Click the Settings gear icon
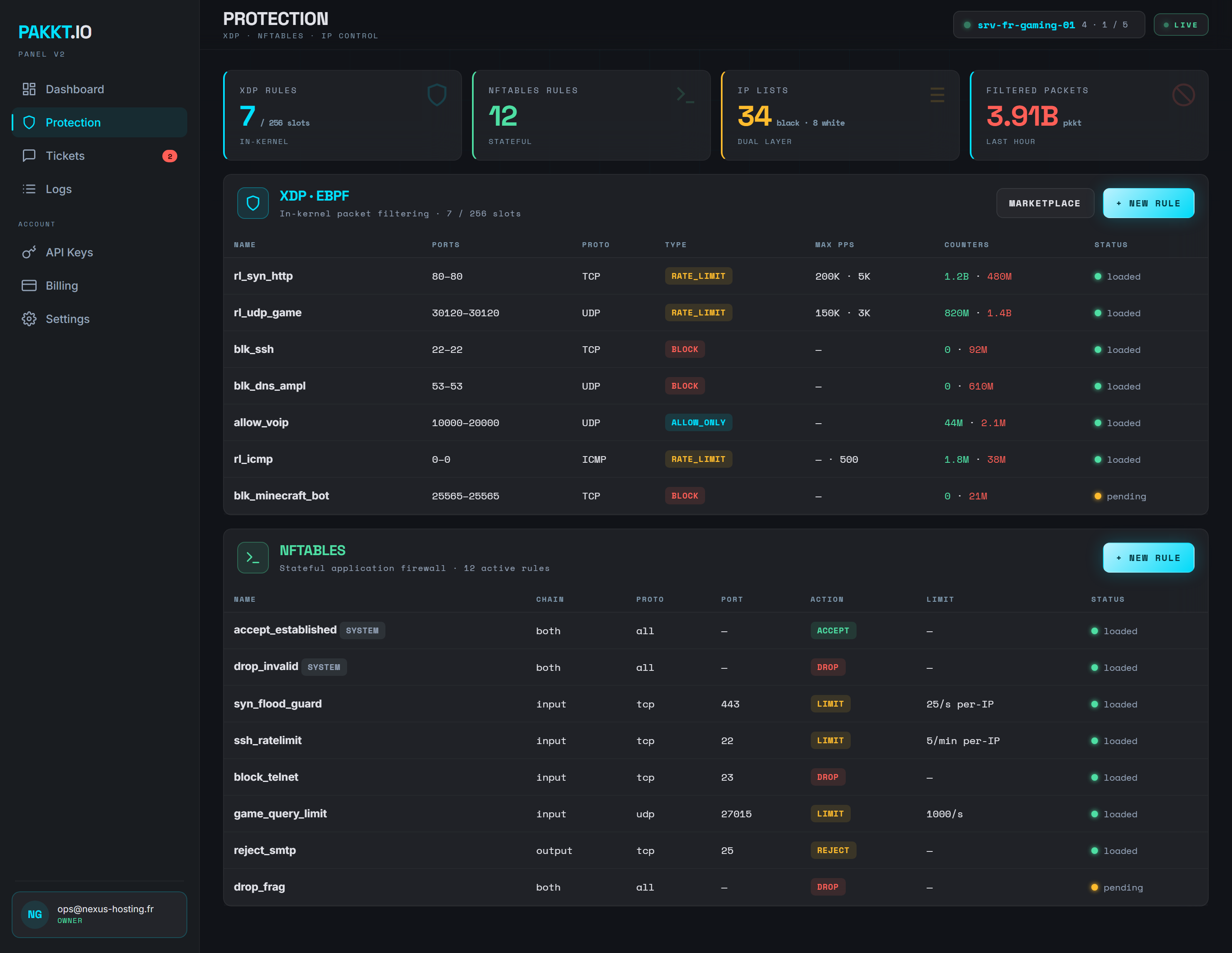 (29, 319)
